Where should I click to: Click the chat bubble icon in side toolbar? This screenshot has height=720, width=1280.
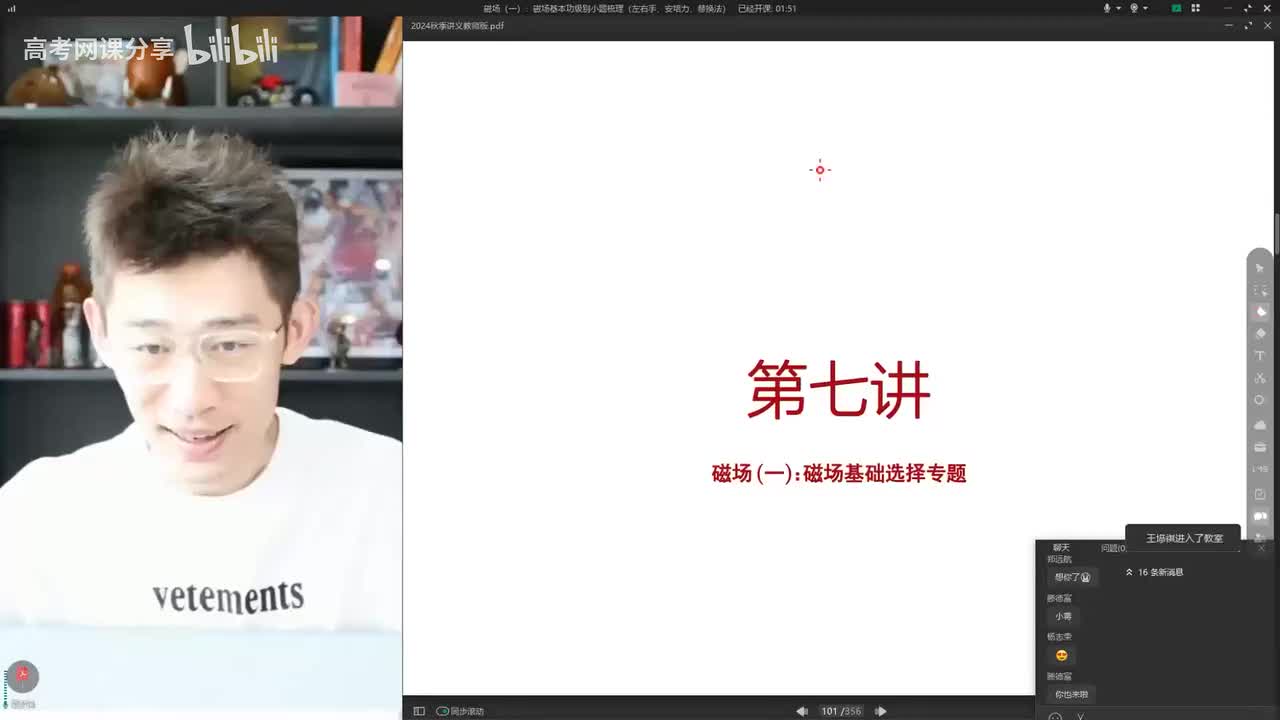[1260, 517]
